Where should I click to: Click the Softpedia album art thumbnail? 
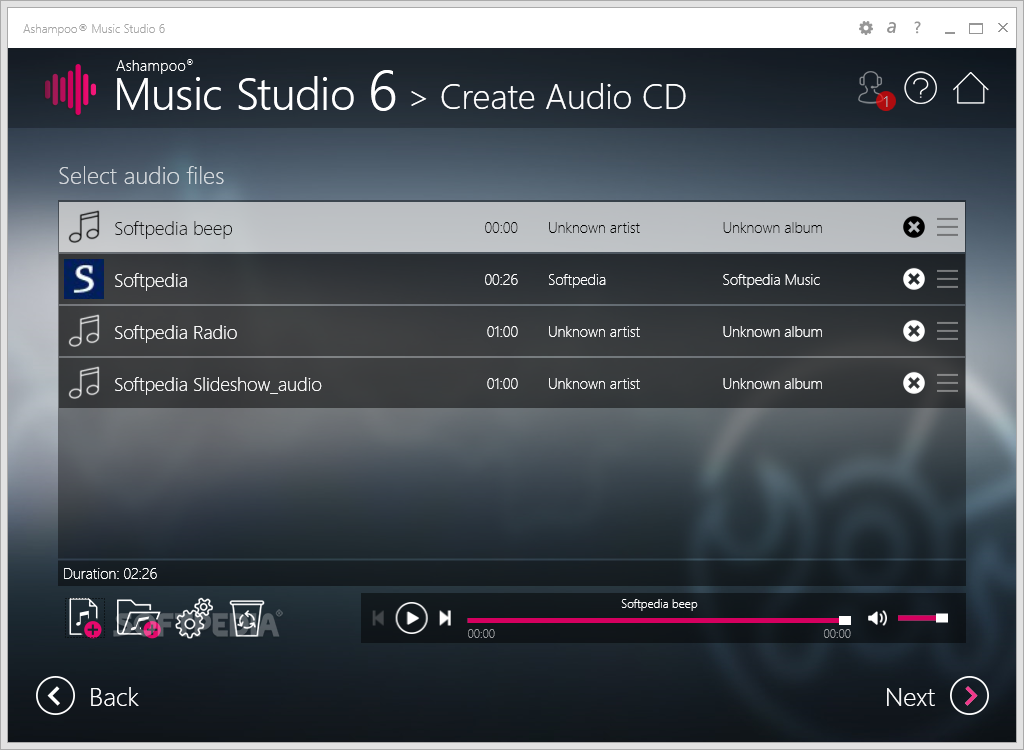(x=84, y=279)
